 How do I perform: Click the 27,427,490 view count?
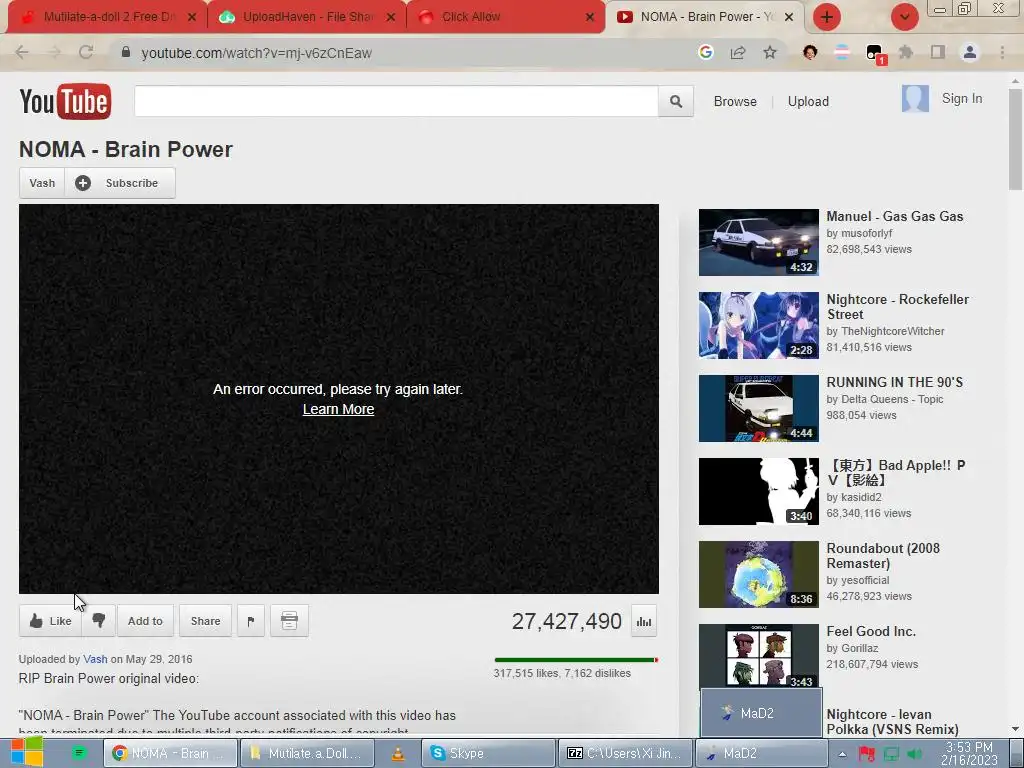(566, 622)
